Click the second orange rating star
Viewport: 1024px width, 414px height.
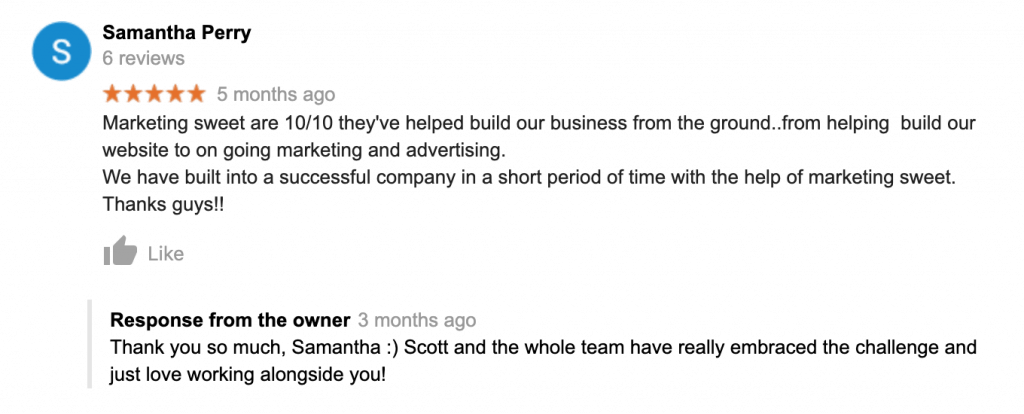pyautogui.click(x=133, y=94)
